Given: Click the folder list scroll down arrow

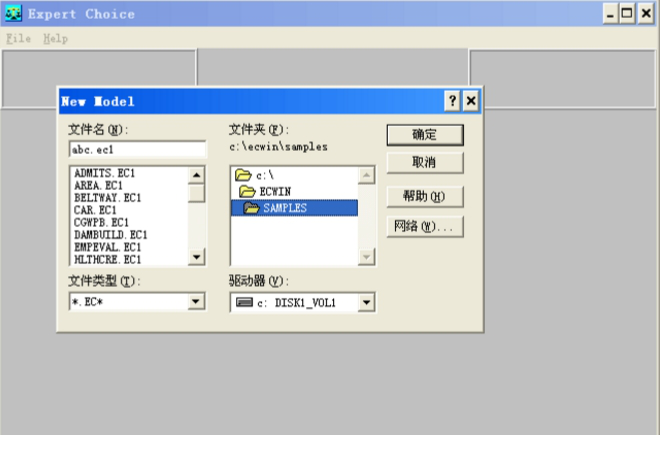Looking at the screenshot, I should point(367,257).
